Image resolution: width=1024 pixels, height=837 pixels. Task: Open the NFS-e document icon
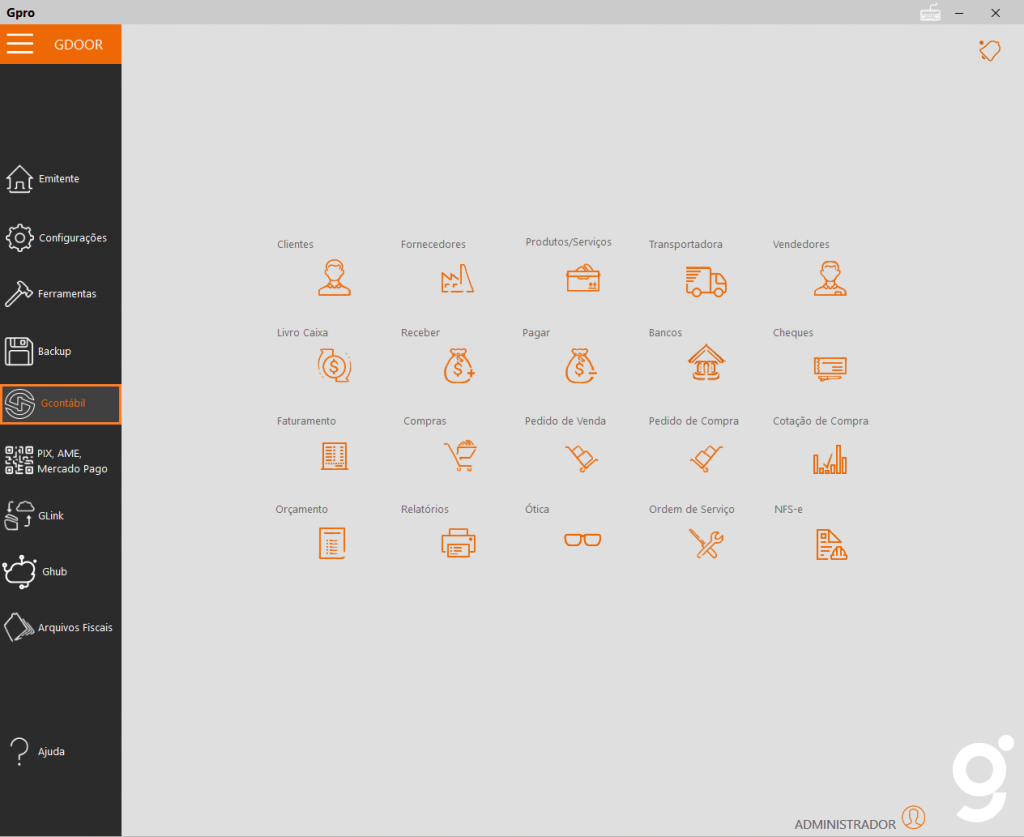831,545
